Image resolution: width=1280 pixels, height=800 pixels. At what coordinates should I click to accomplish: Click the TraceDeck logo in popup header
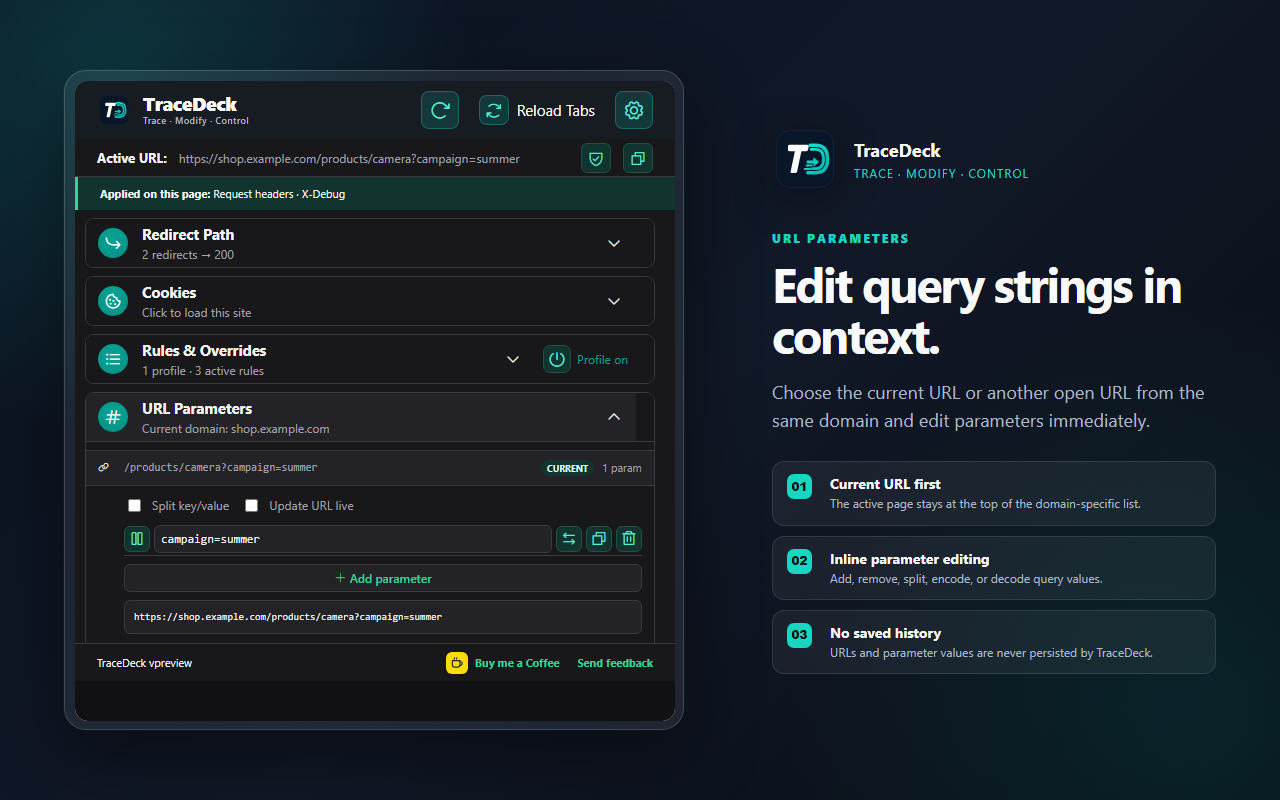(114, 110)
